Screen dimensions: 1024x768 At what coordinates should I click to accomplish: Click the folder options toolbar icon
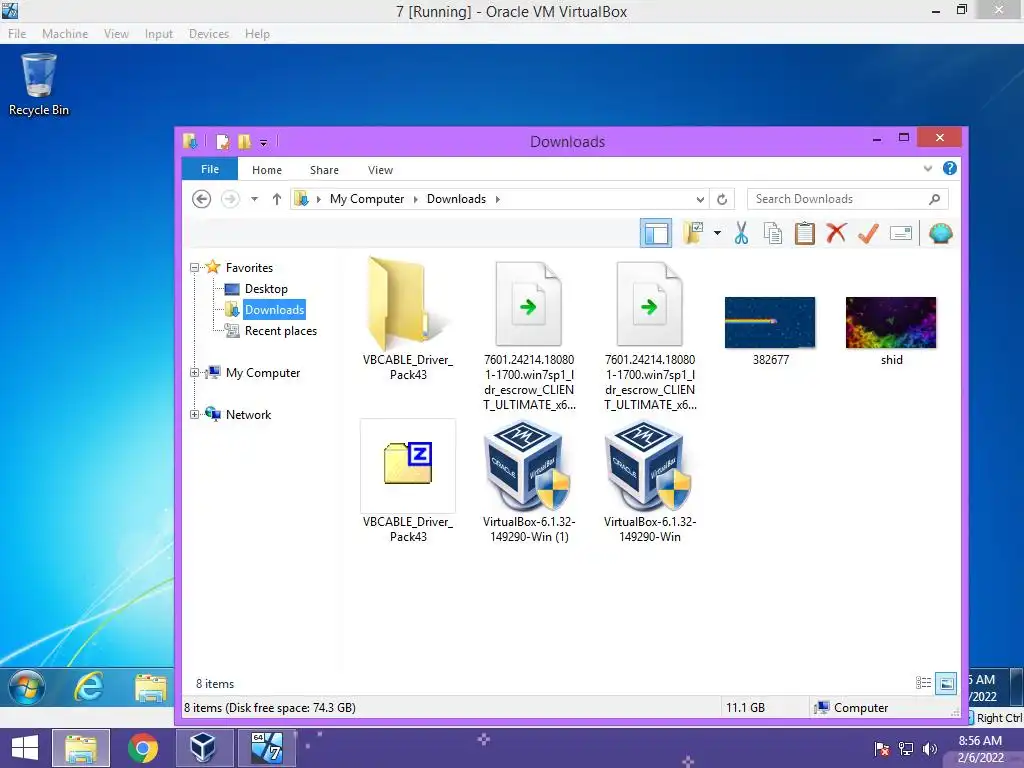tap(694, 233)
